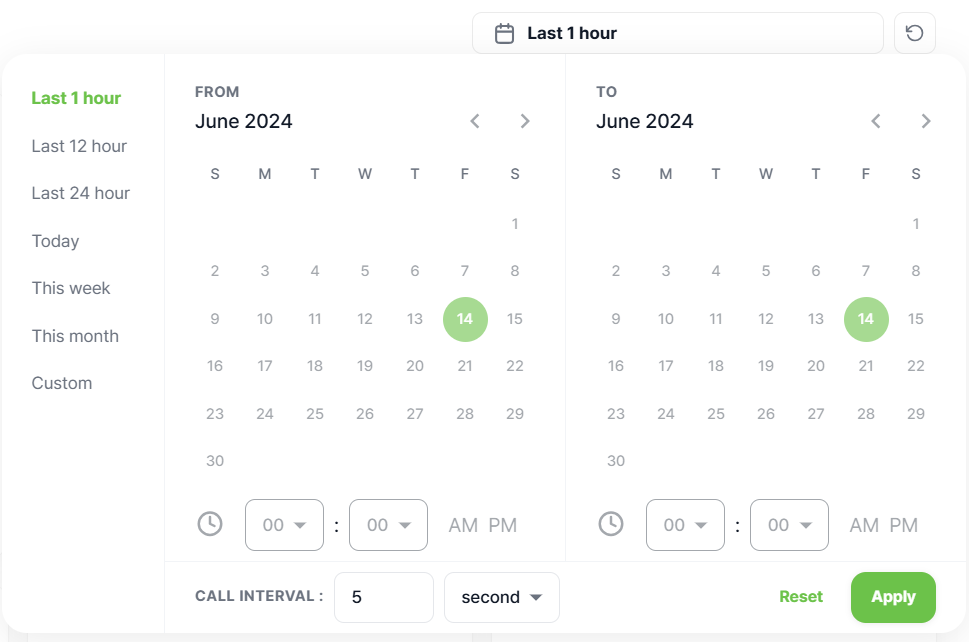The width and height of the screenshot is (969, 642).
Task: Select the Last 24 hour preset
Action: [81, 193]
